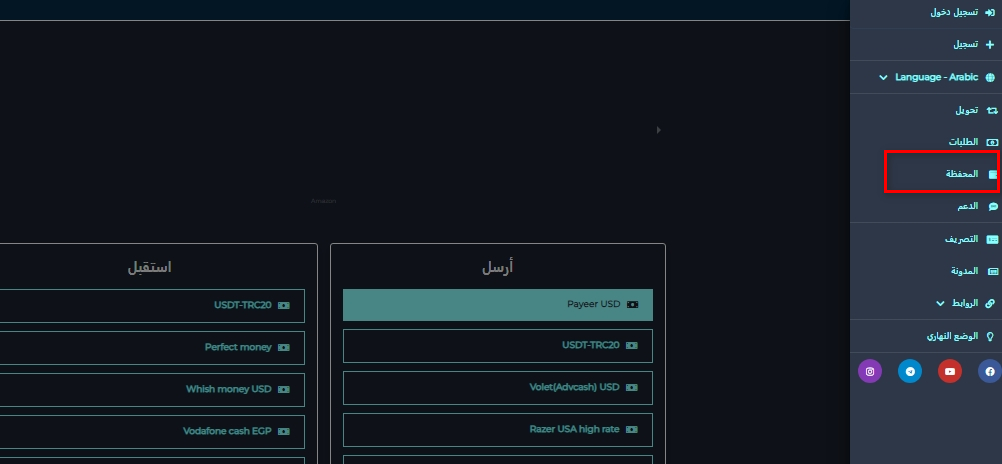Click the small arrow on the banner carousel
Image resolution: width=1002 pixels, height=464 pixels.
[658, 130]
